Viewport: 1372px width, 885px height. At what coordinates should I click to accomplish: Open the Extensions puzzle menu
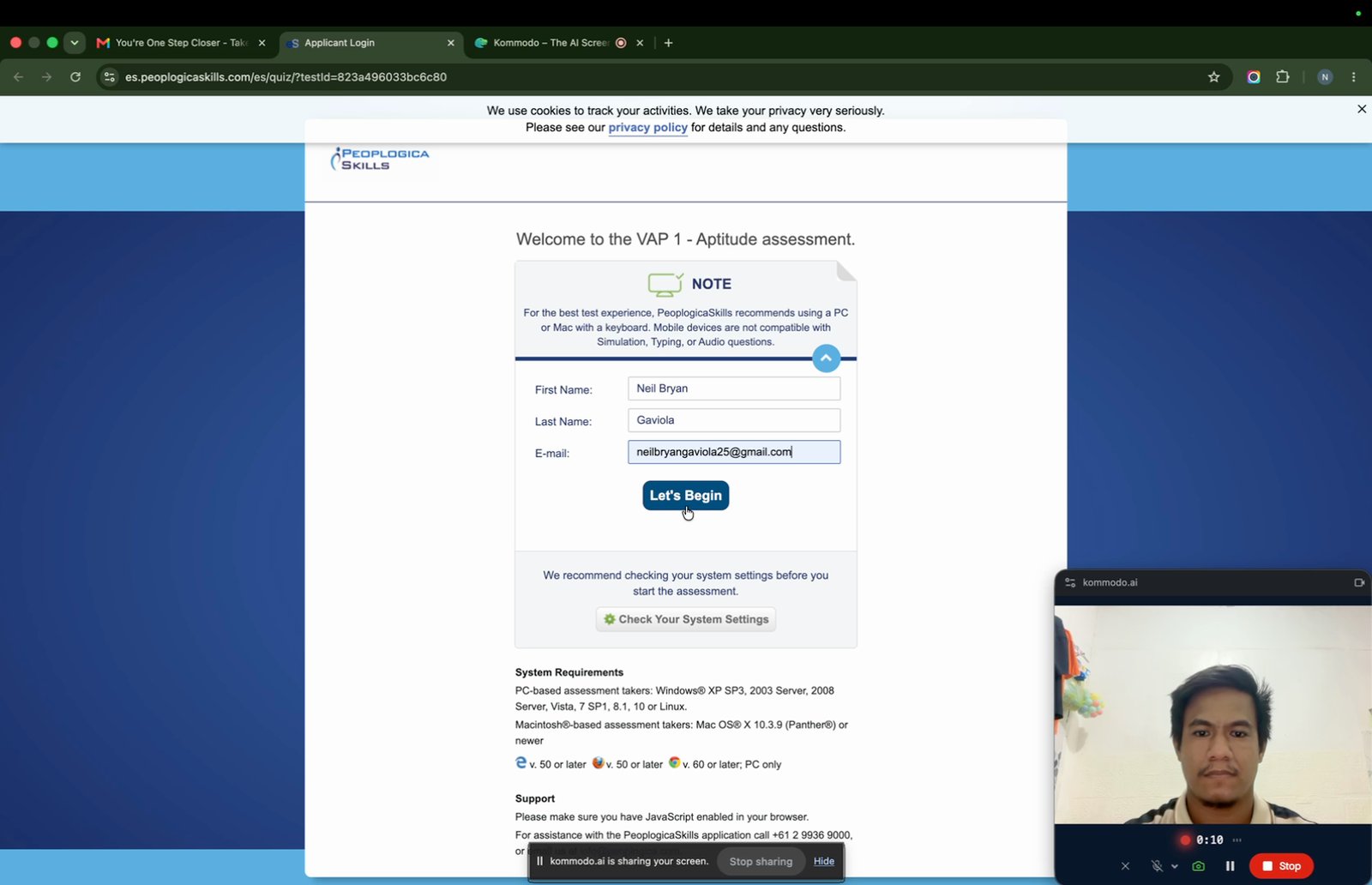[1283, 77]
